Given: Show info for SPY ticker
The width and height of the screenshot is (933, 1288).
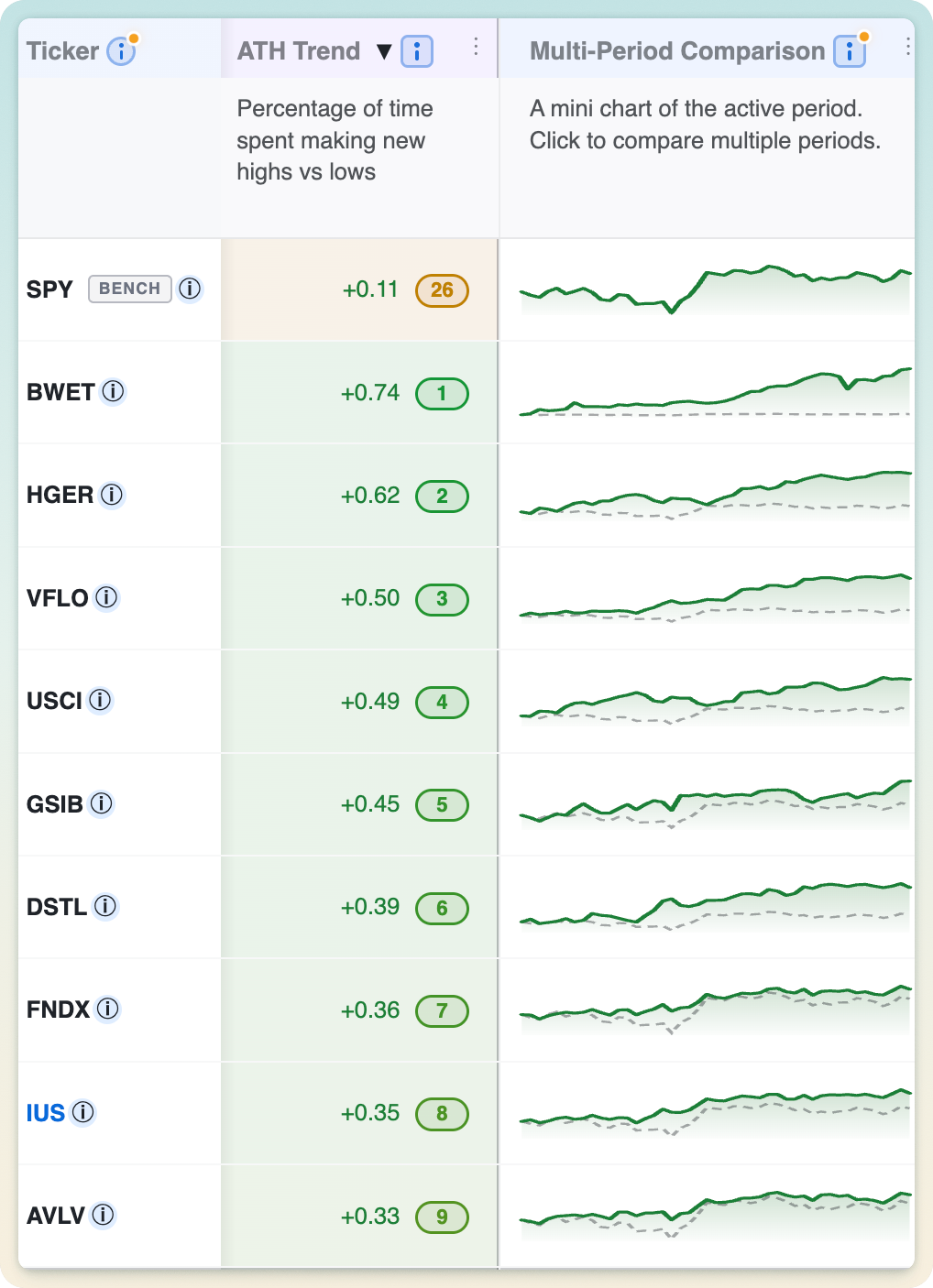Looking at the screenshot, I should point(190,289).
